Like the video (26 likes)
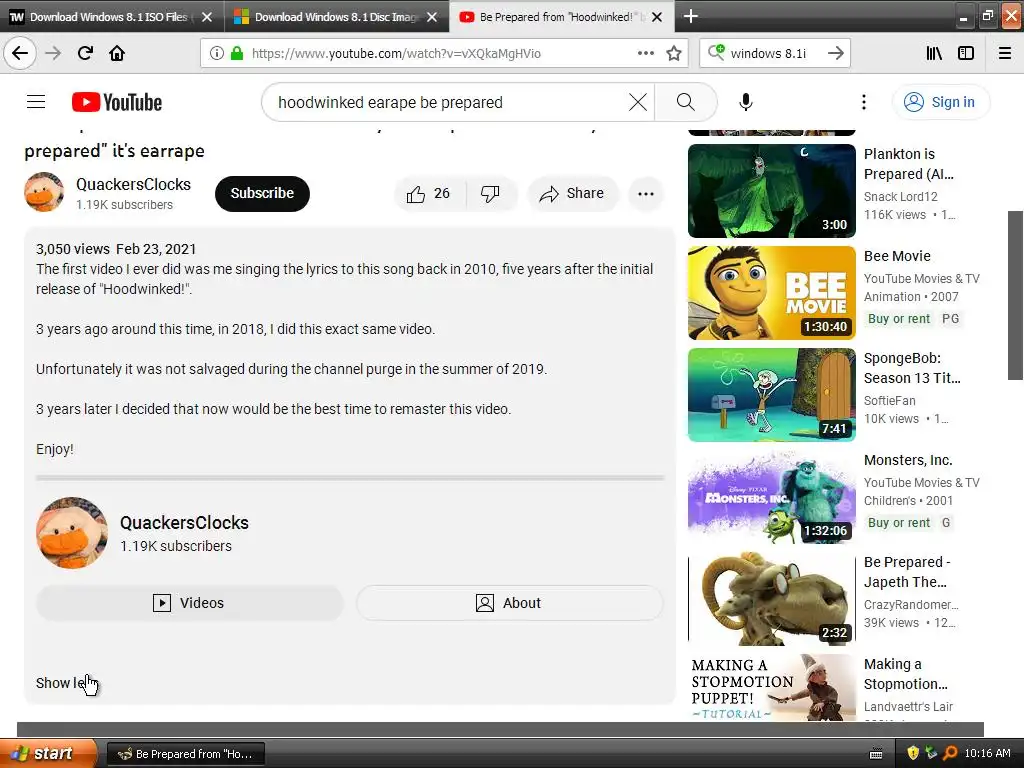 click(x=430, y=194)
